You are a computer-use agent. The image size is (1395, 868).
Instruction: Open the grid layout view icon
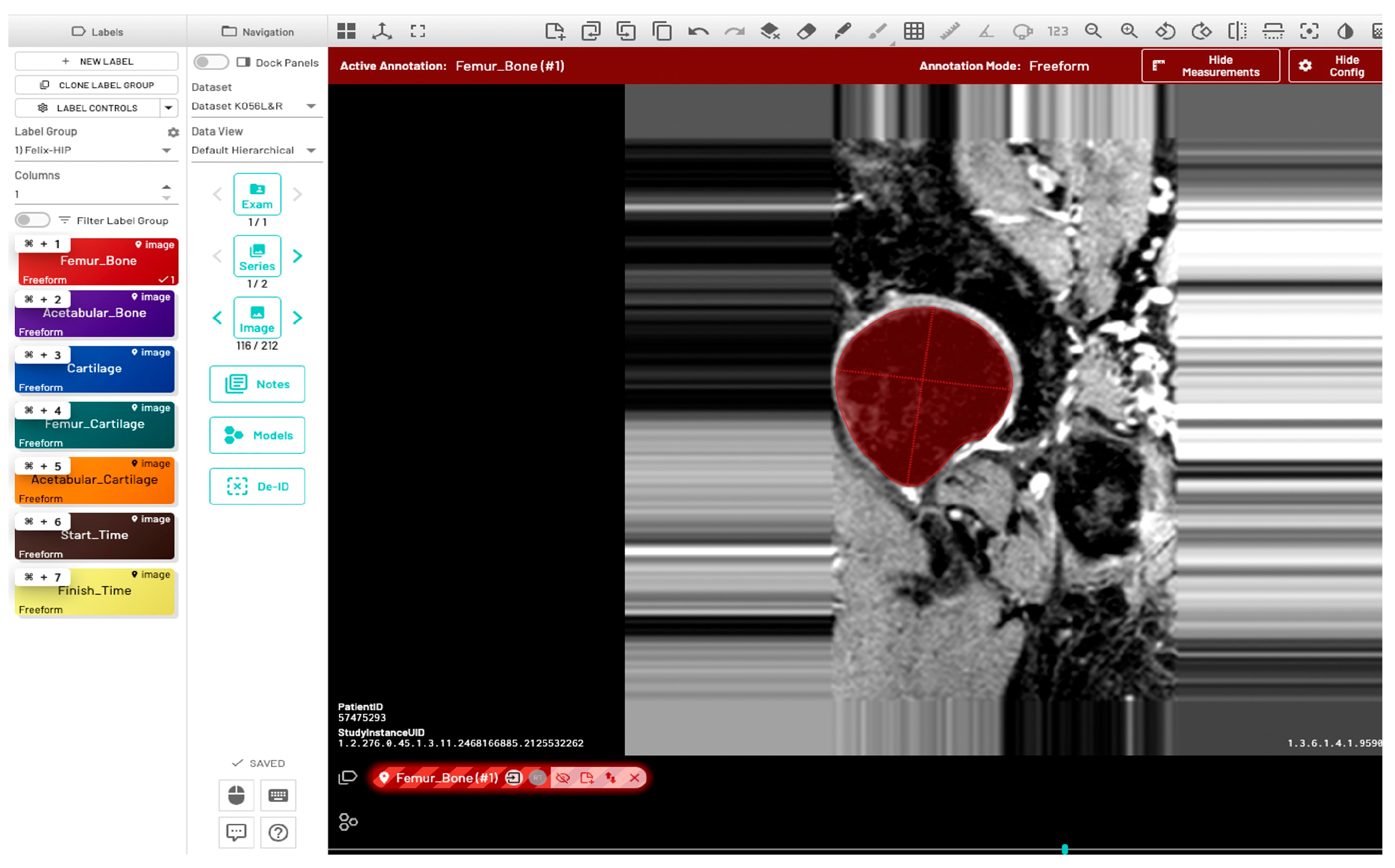346,31
